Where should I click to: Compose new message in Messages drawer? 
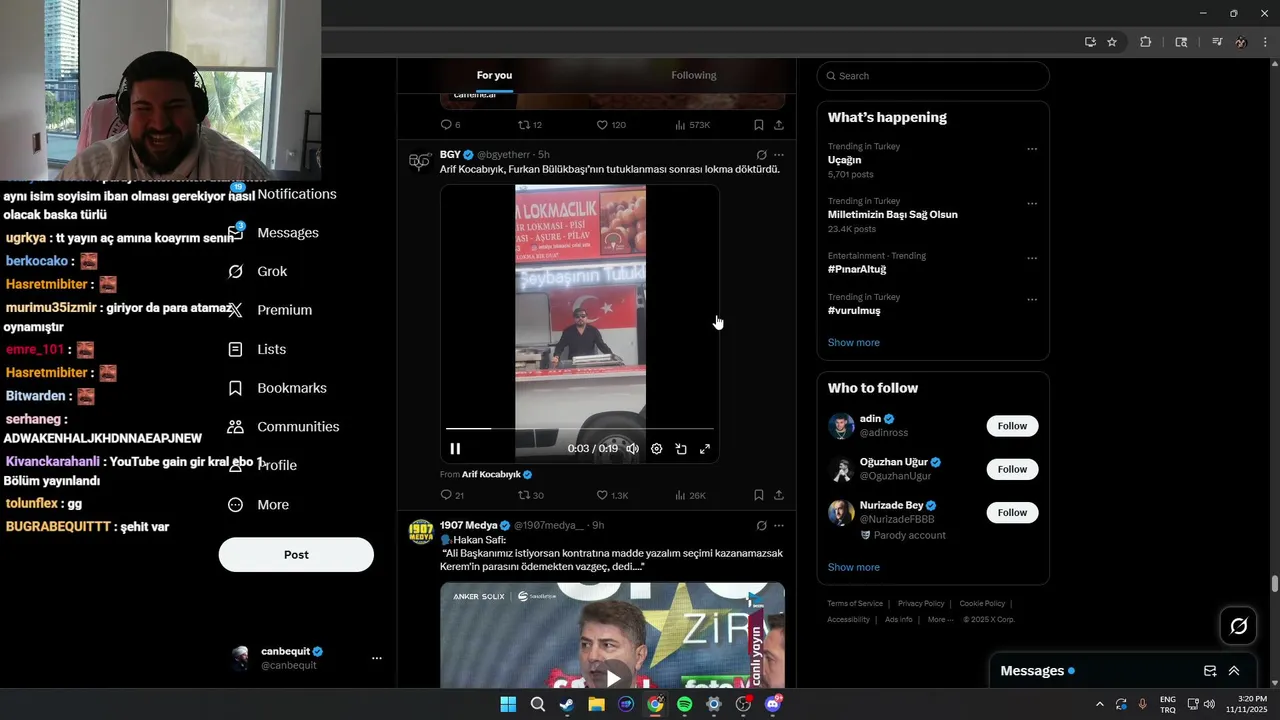tap(1210, 671)
